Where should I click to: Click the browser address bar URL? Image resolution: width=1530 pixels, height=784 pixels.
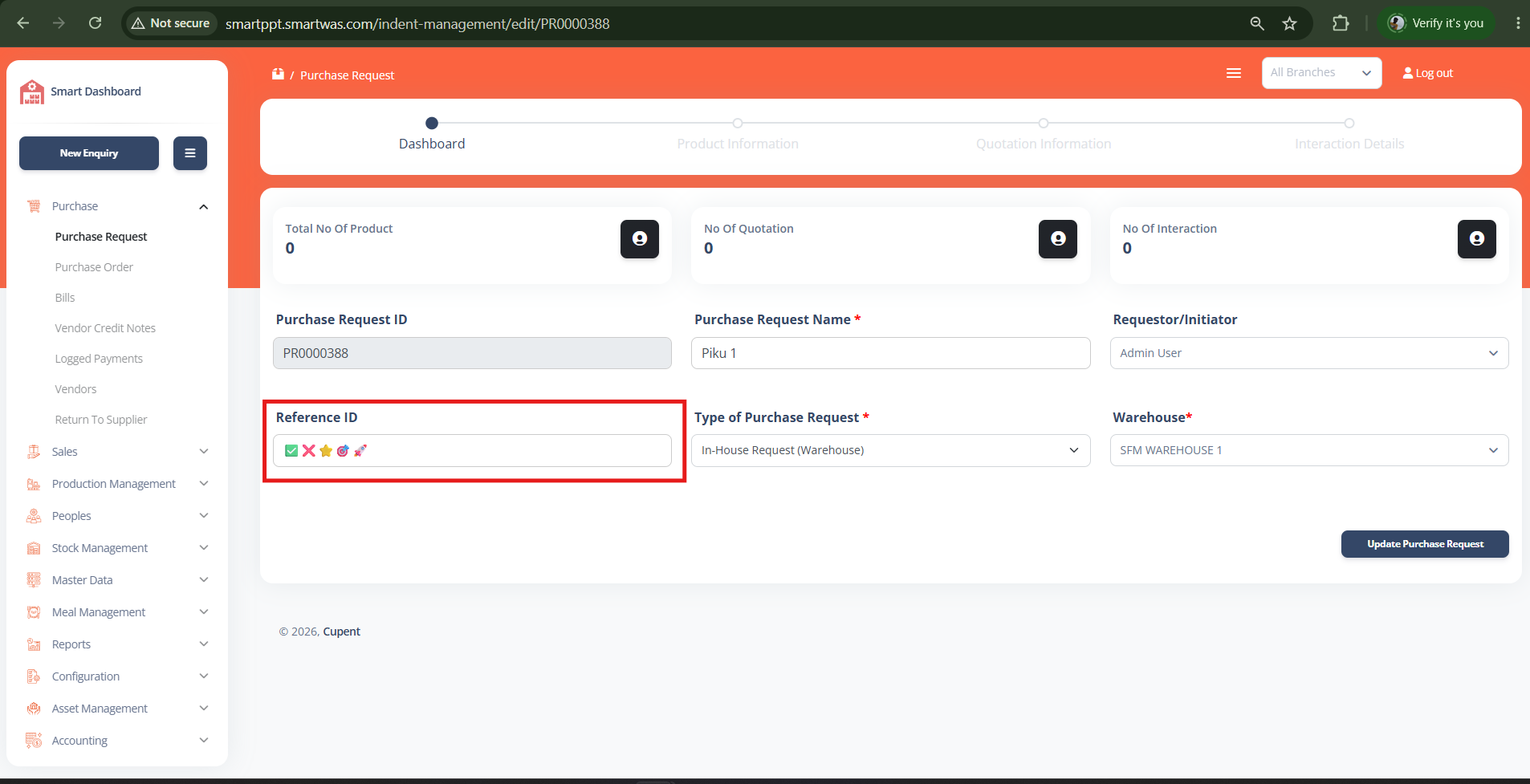click(x=417, y=24)
